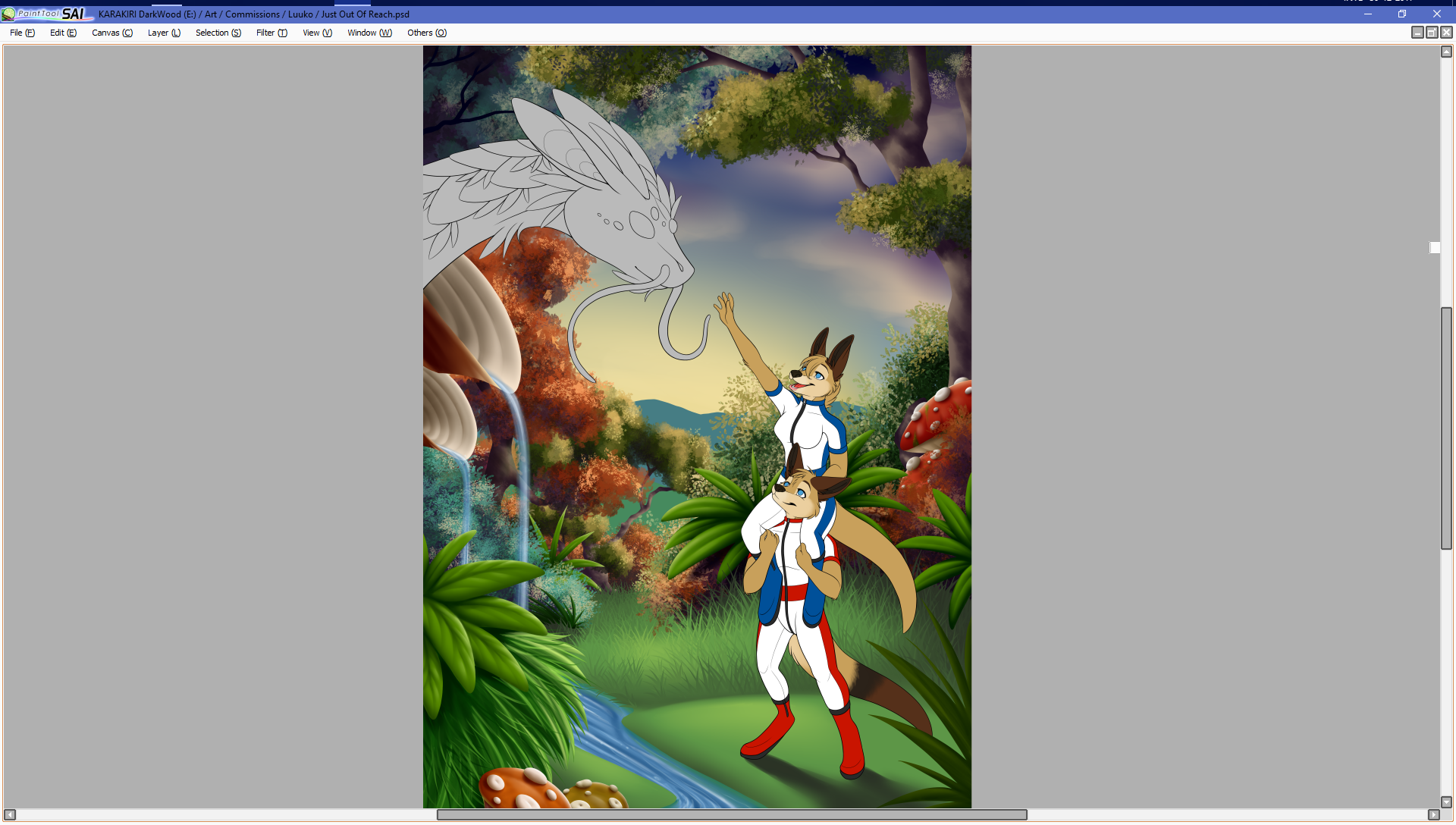Viewport: 1456px width, 825px height.
Task: Click the vertical scrollbar thumb
Action: [x=1446, y=428]
